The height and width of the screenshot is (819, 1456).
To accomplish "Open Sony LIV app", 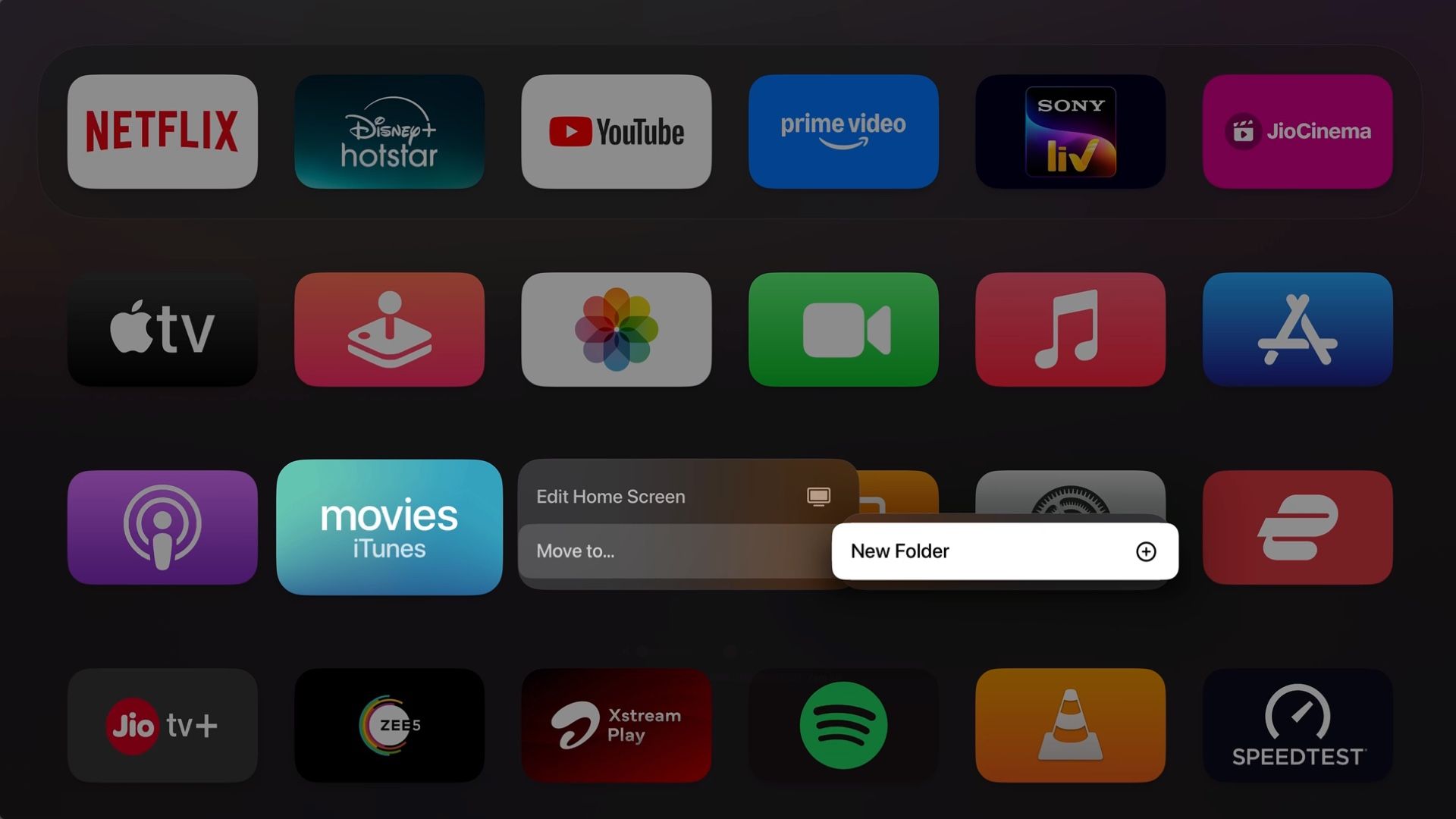I will coord(1070,131).
